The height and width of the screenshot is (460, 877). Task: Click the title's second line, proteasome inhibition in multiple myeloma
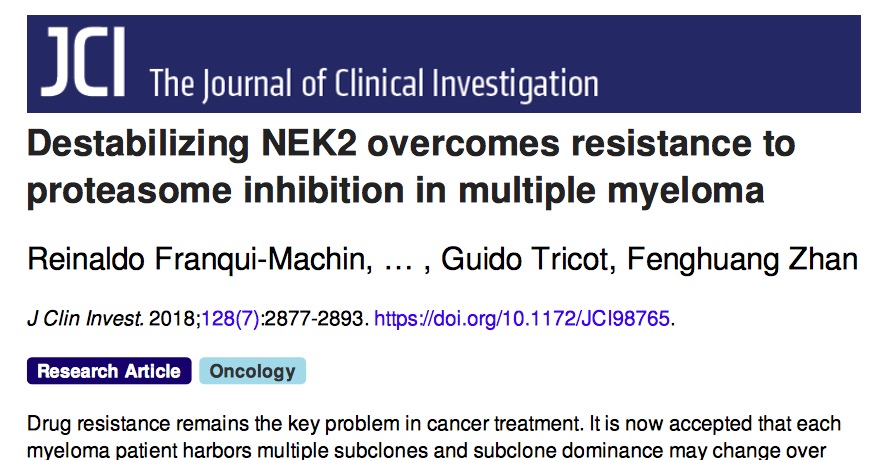[395, 191]
